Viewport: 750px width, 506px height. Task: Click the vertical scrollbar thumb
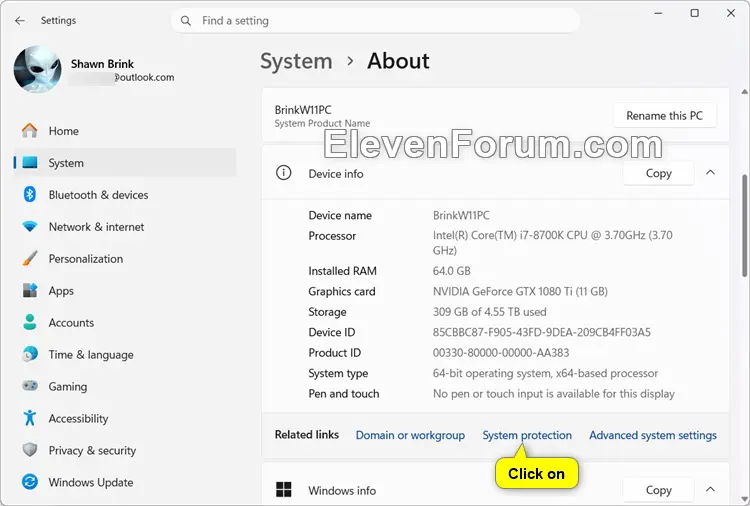(x=744, y=226)
